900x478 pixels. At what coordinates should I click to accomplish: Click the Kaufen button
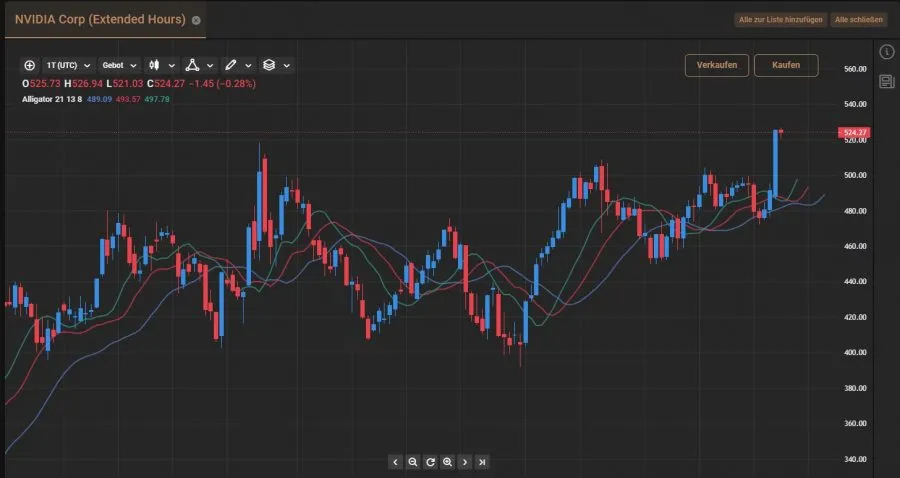[x=786, y=65]
